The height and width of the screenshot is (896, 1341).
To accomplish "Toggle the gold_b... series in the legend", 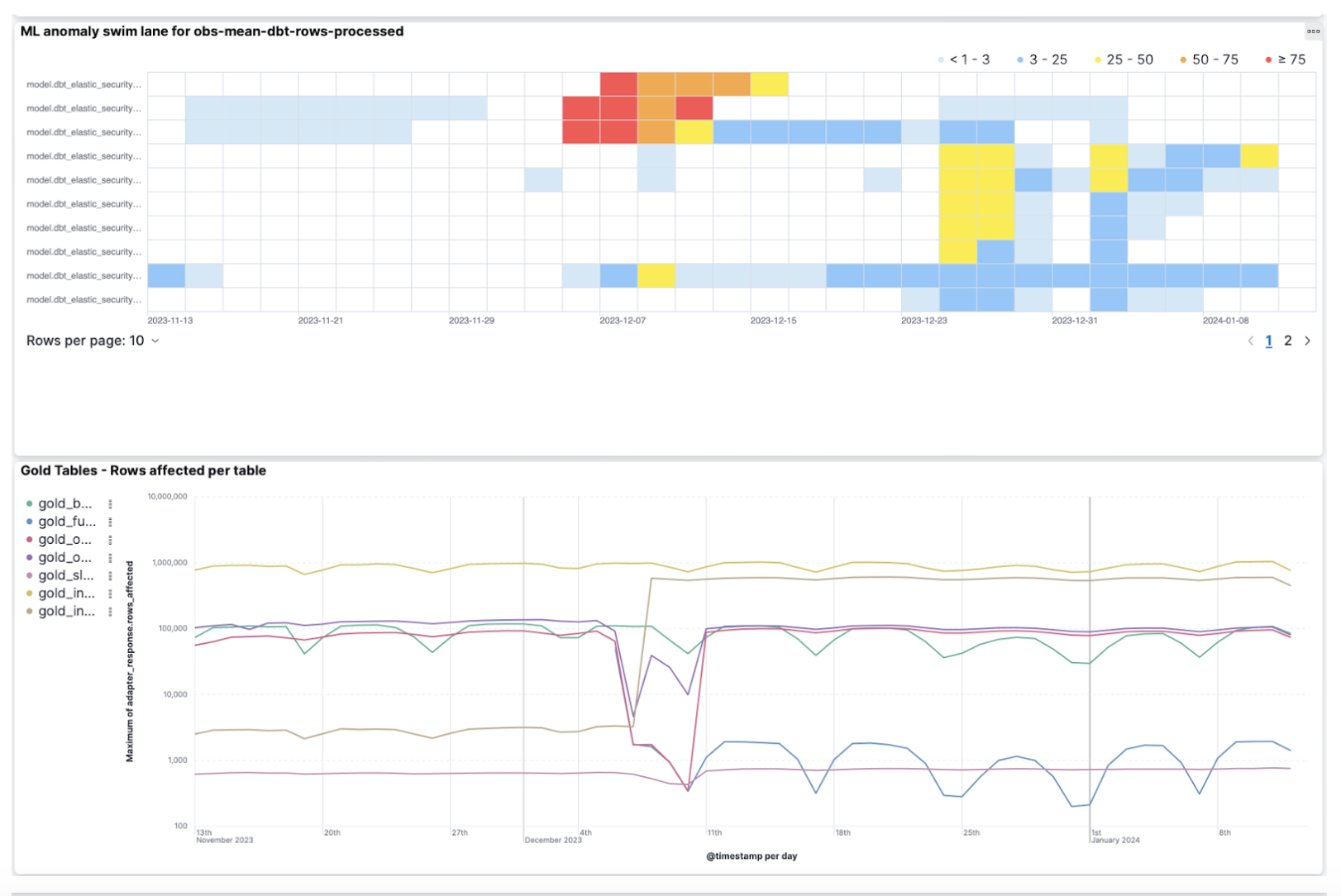I will (x=64, y=504).
